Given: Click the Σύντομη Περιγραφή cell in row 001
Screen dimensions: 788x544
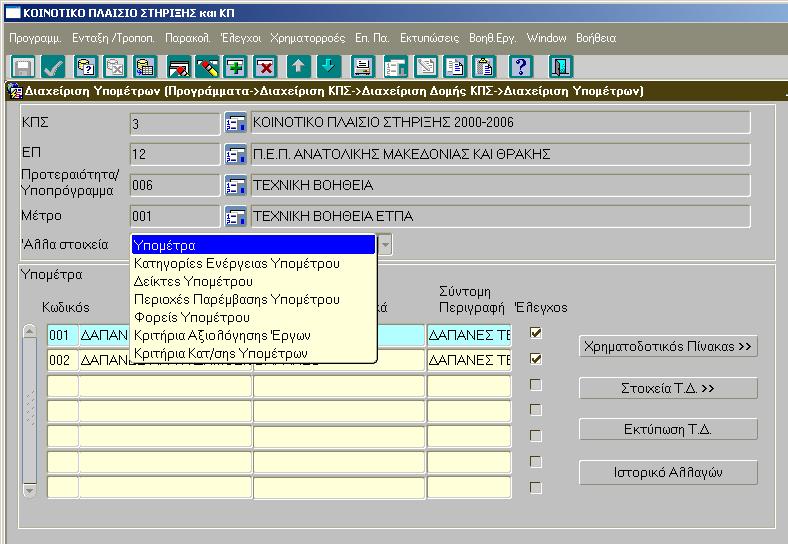Looking at the screenshot, I should click(x=469, y=335).
